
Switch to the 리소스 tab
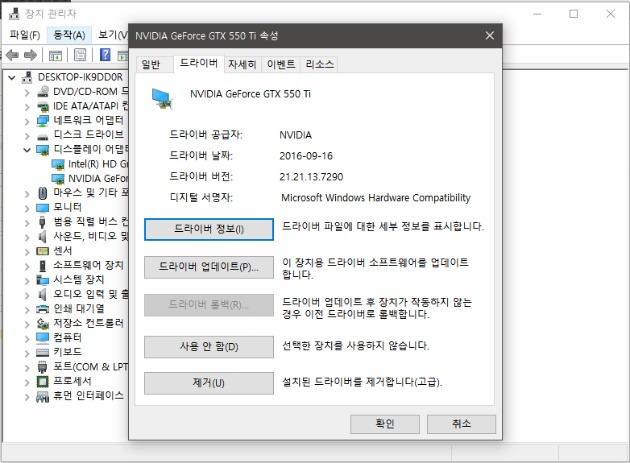(319, 64)
